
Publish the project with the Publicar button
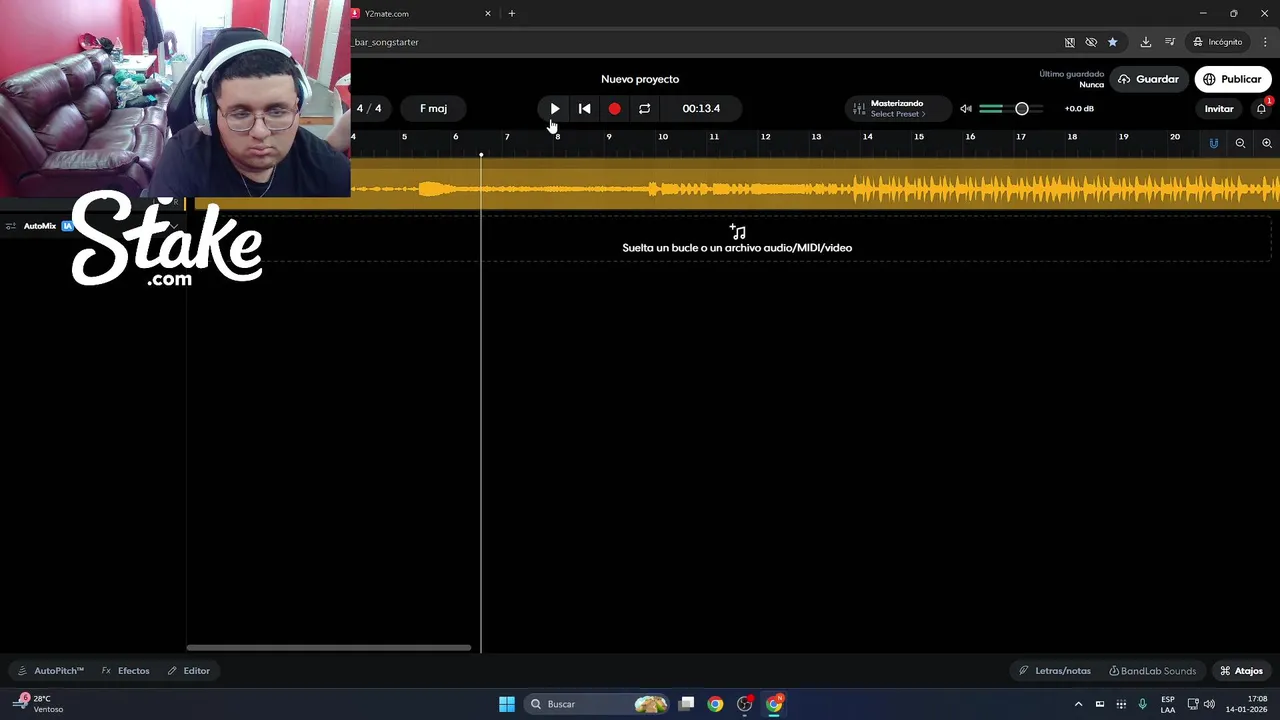[1232, 79]
